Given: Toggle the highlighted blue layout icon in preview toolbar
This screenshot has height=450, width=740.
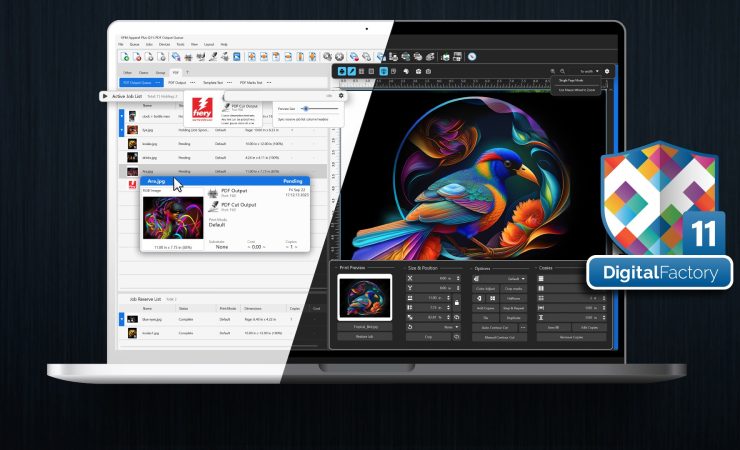Looking at the screenshot, I should point(383,71).
